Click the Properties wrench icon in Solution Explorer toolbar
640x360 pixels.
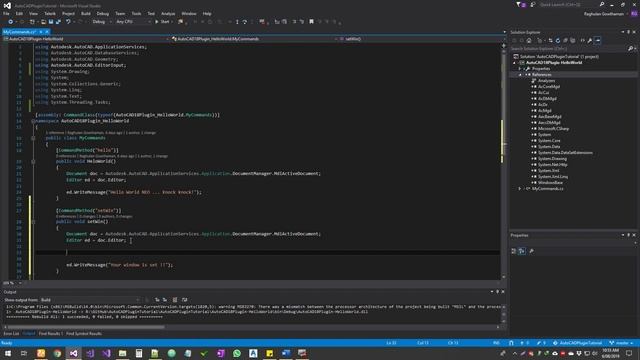[x=590, y=40]
